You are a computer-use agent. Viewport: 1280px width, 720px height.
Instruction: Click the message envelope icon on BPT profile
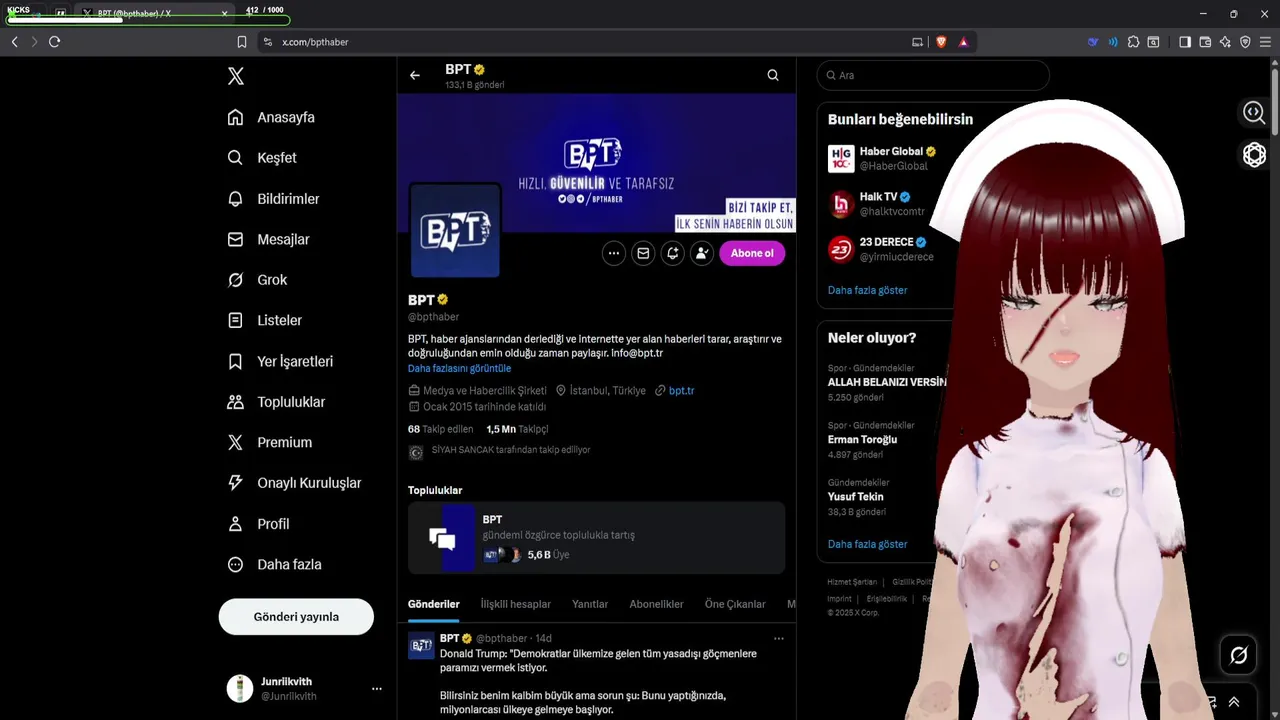point(643,253)
